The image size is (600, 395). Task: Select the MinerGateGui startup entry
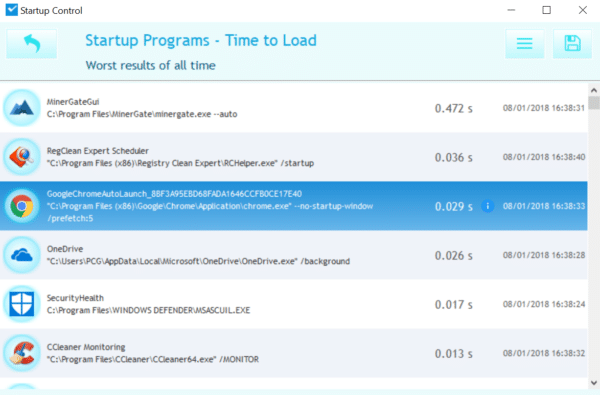click(x=293, y=108)
